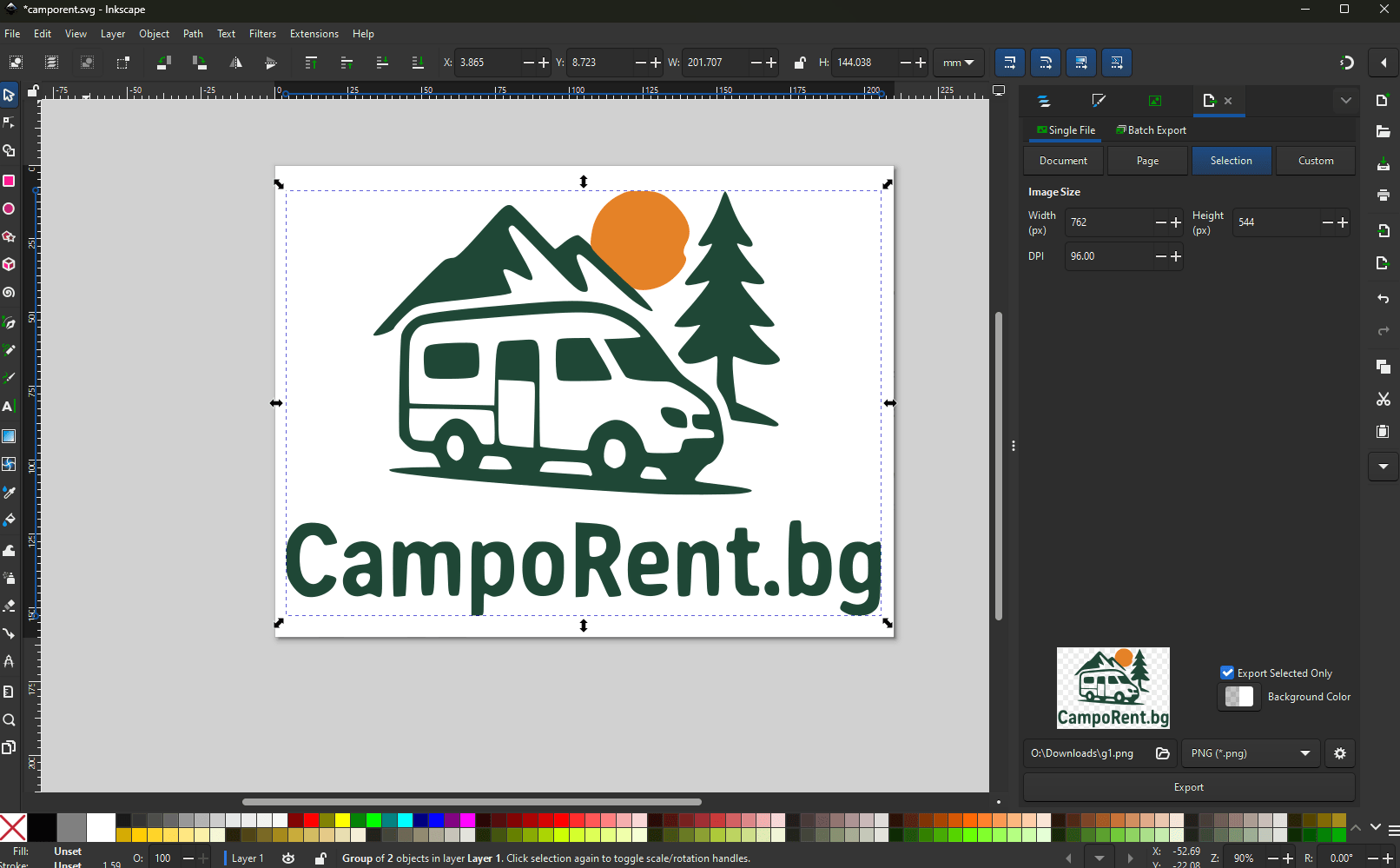Select the Text tool
The height and width of the screenshot is (868, 1400).
pyautogui.click(x=9, y=407)
